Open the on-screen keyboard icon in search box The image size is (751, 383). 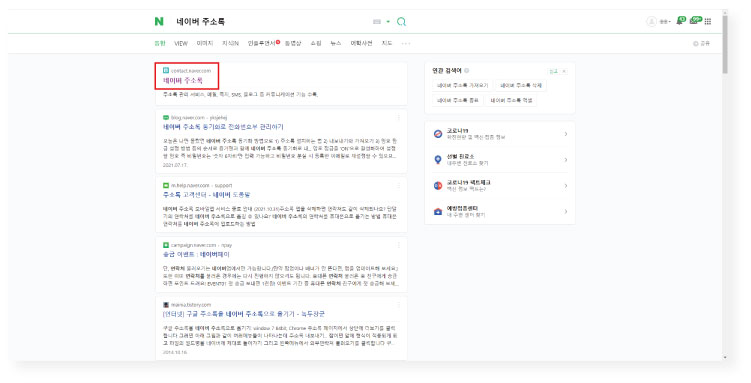pyautogui.click(x=377, y=22)
